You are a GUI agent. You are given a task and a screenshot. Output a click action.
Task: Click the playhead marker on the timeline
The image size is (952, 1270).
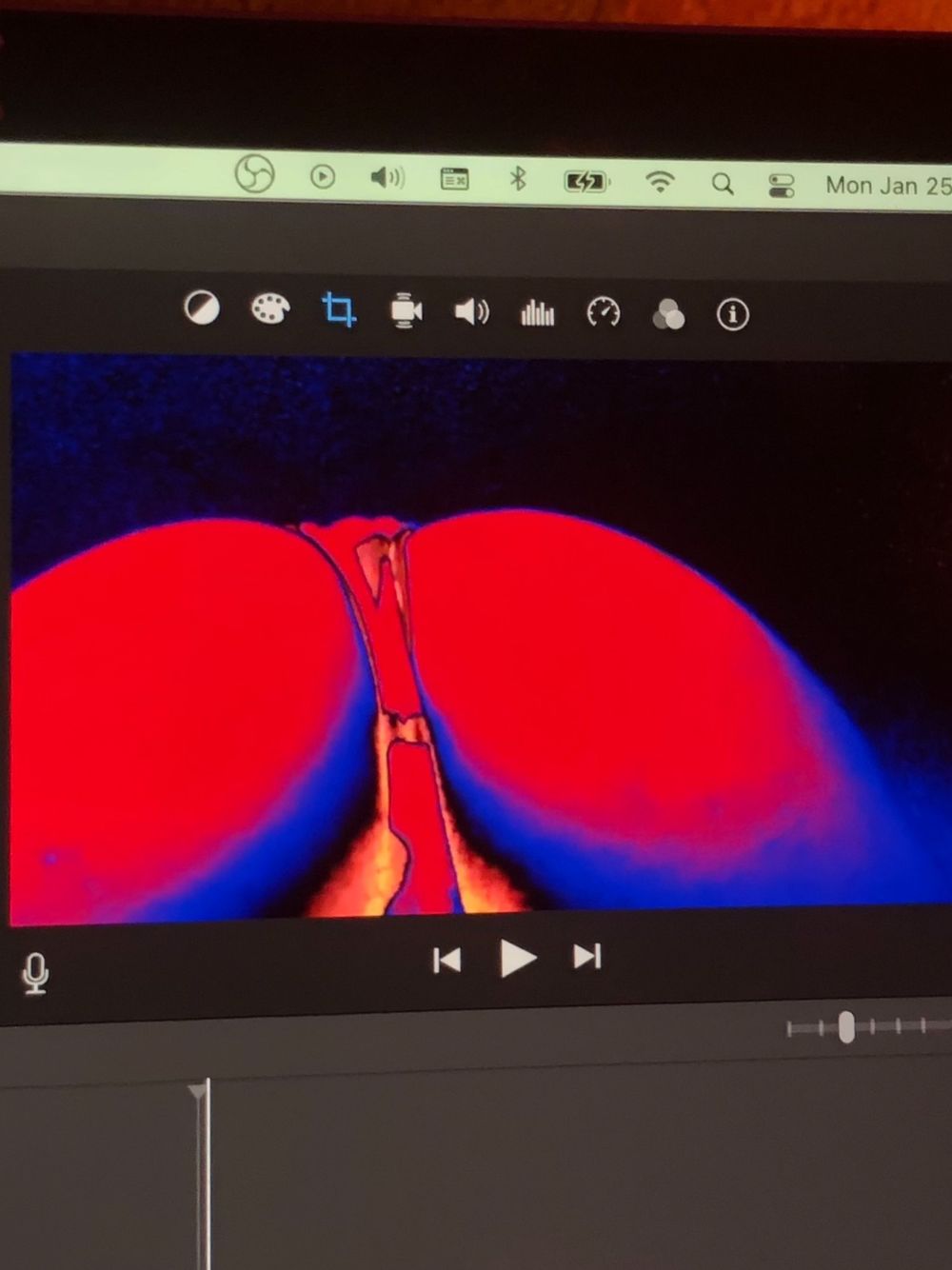198,1092
